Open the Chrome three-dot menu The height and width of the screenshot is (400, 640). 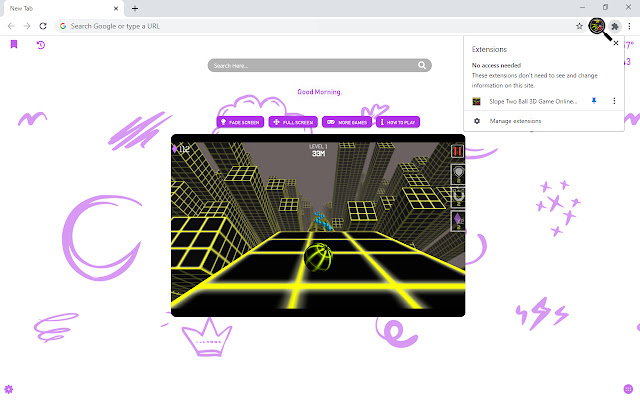(x=630, y=25)
